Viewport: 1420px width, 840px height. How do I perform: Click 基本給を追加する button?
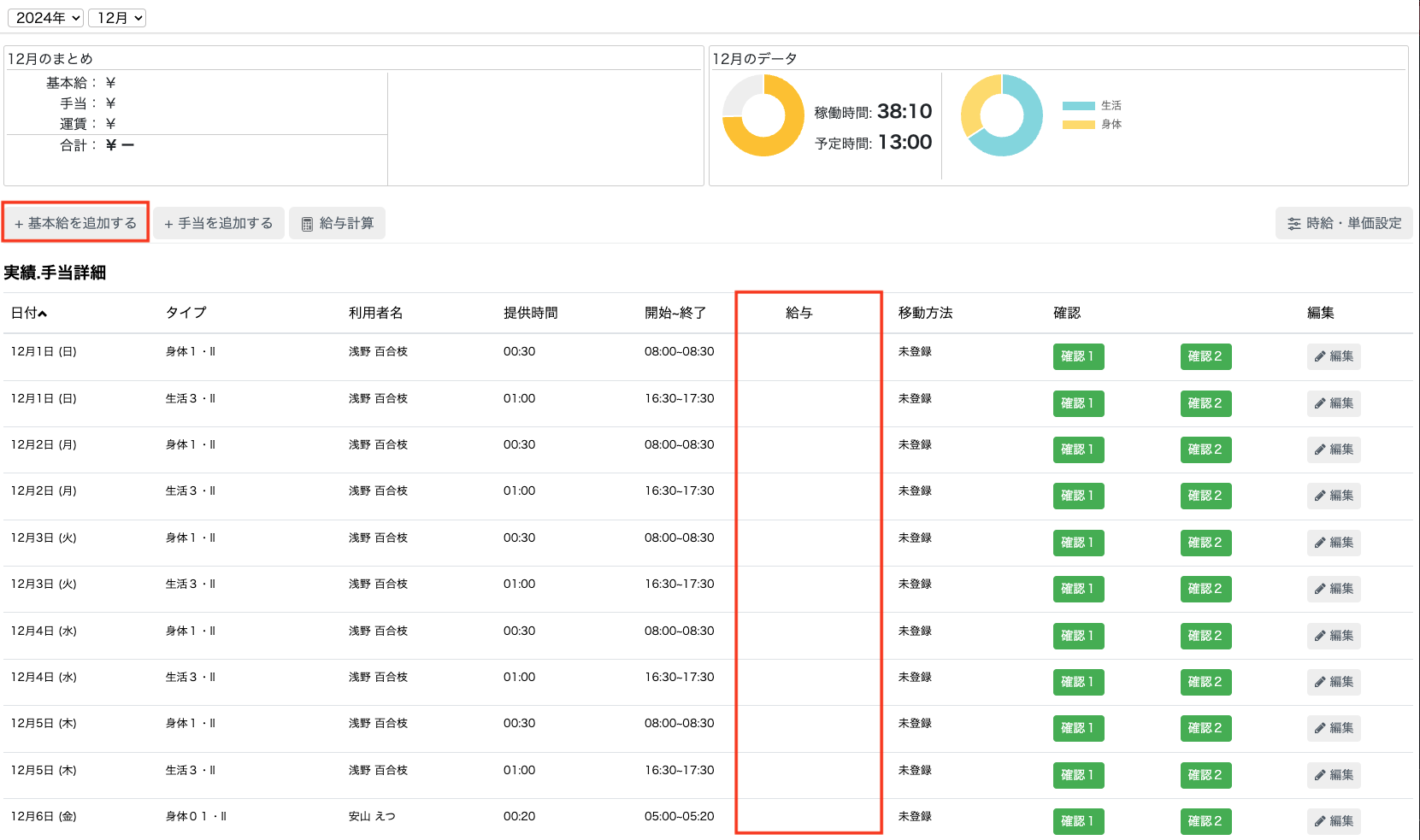point(75,223)
